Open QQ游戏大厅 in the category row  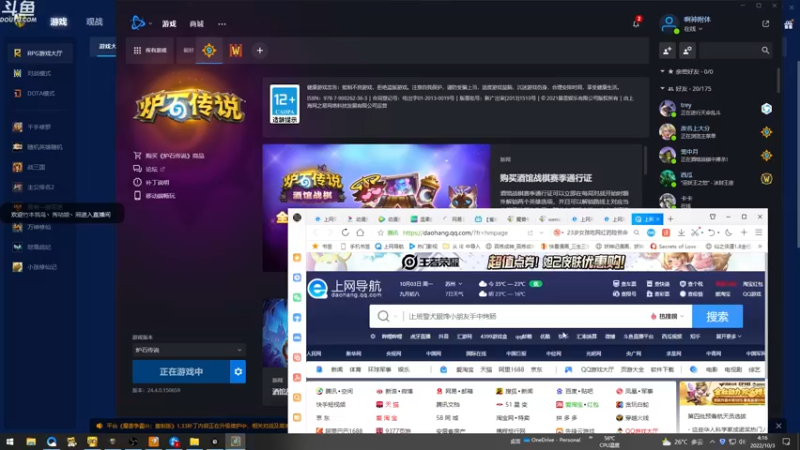point(596,369)
